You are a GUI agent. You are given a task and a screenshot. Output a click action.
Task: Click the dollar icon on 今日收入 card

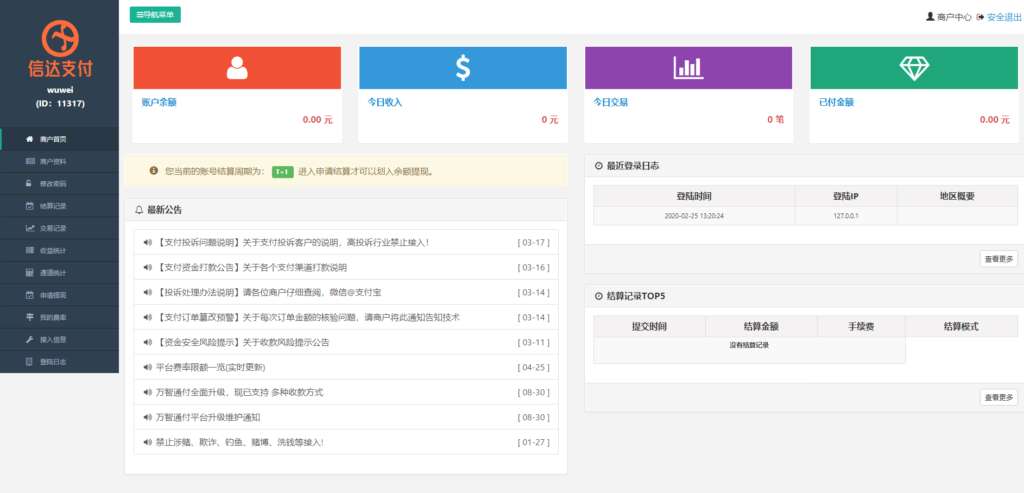click(x=463, y=68)
